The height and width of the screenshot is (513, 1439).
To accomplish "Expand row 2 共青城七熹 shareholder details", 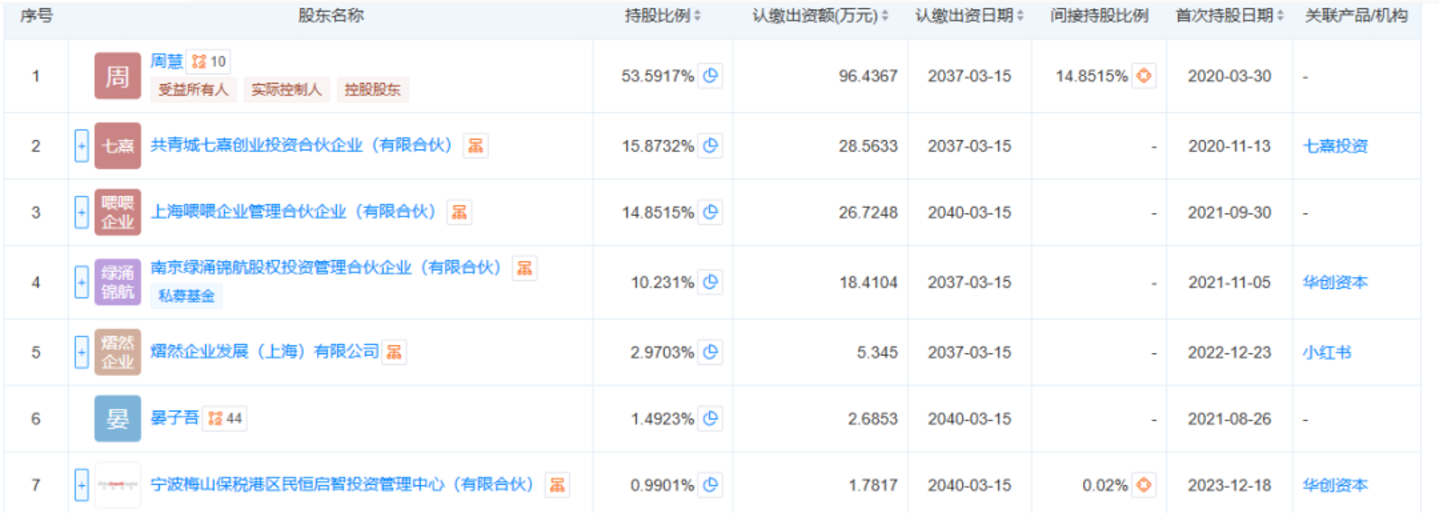I will [82, 146].
